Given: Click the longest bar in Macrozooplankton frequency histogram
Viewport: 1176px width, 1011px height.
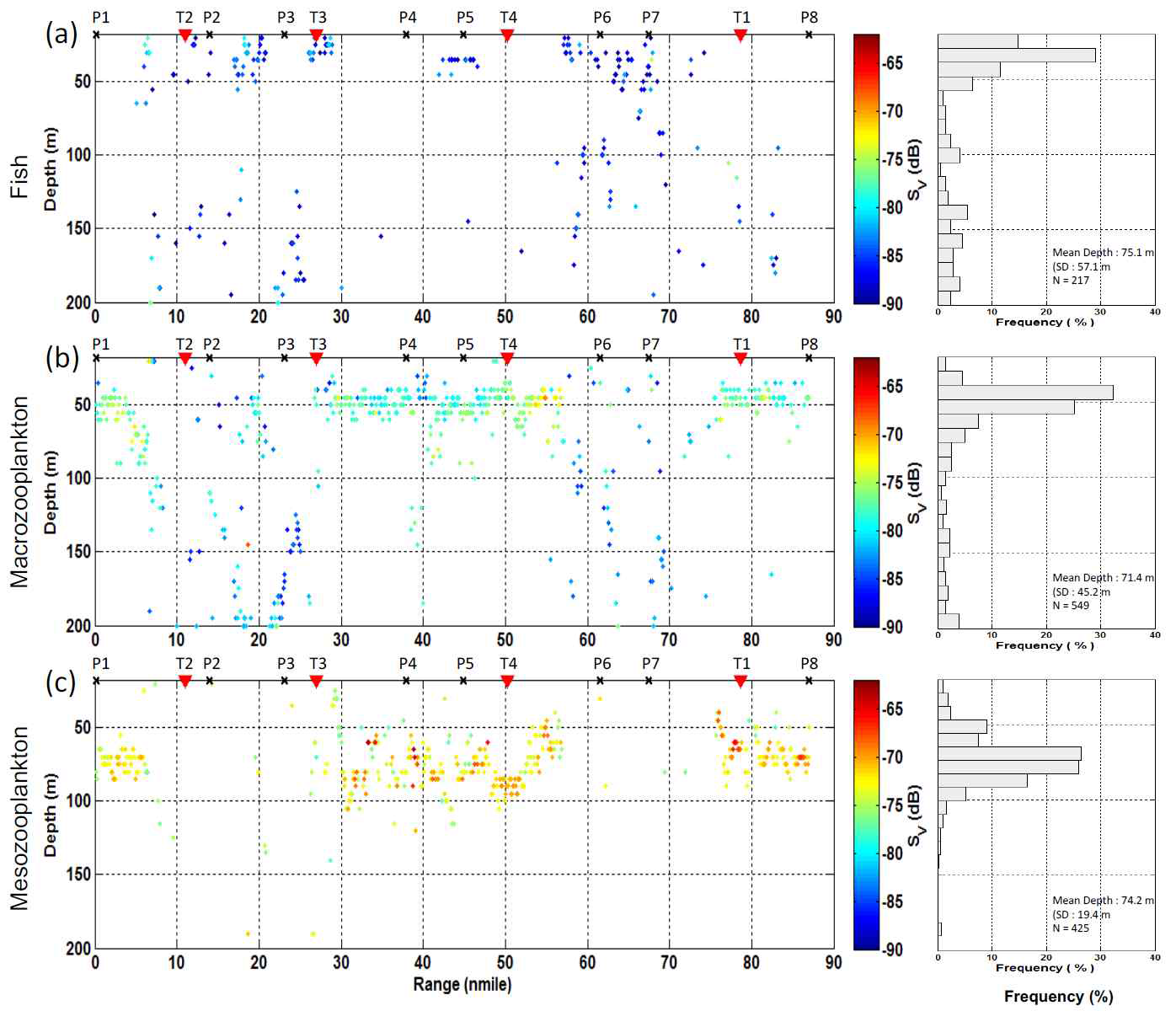Looking at the screenshot, I should [1026, 393].
